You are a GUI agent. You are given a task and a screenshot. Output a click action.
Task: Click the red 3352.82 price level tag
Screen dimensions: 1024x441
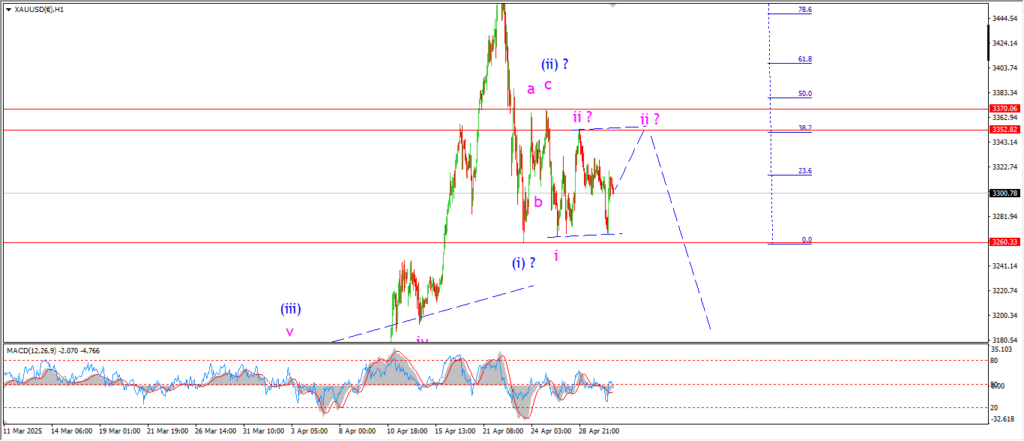1005,129
